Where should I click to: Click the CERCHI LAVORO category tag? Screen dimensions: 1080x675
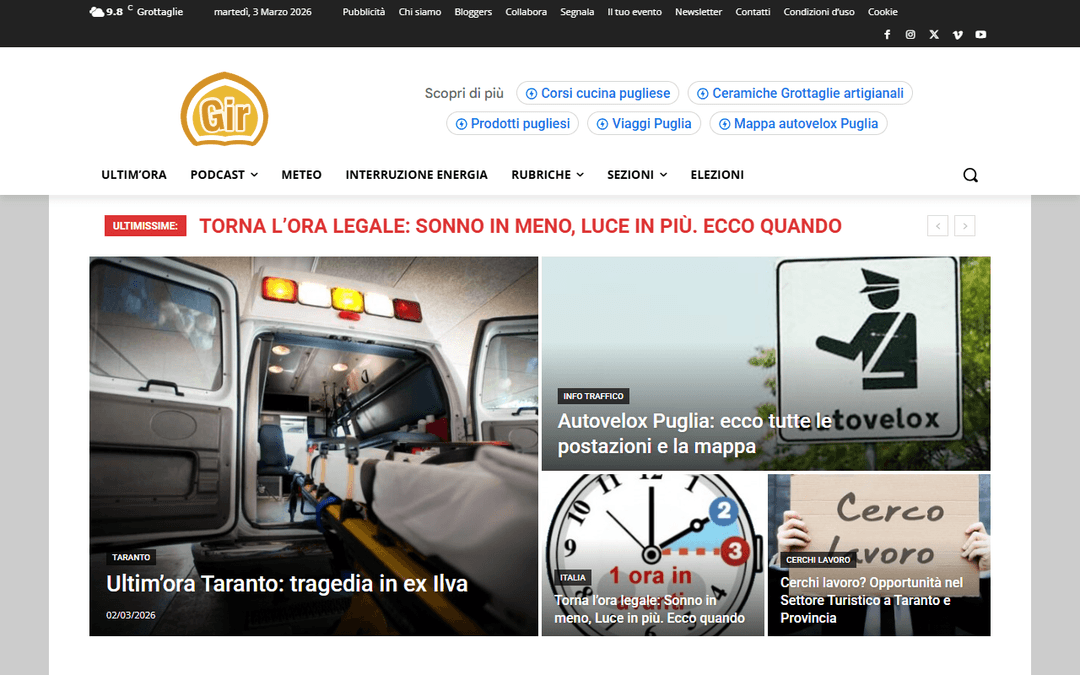(818, 560)
